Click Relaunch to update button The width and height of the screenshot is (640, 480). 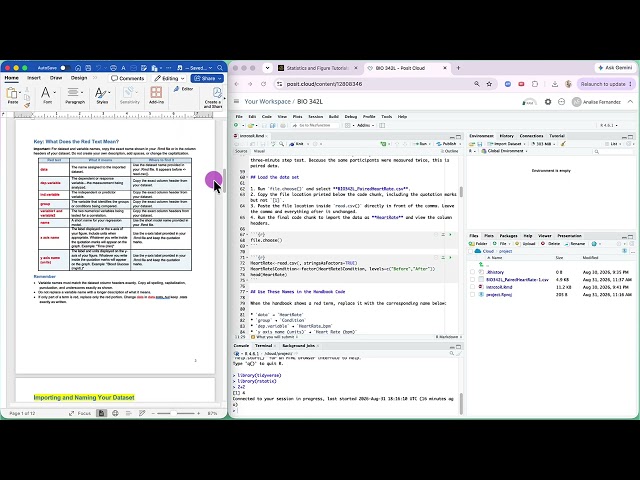pyautogui.click(x=606, y=84)
